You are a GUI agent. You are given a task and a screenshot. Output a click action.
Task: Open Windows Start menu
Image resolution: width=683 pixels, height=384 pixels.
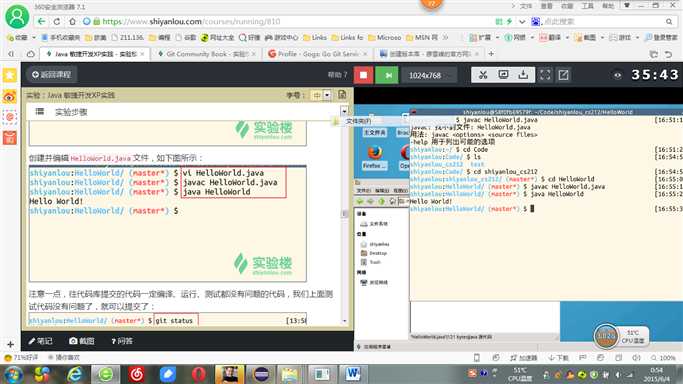12,374
